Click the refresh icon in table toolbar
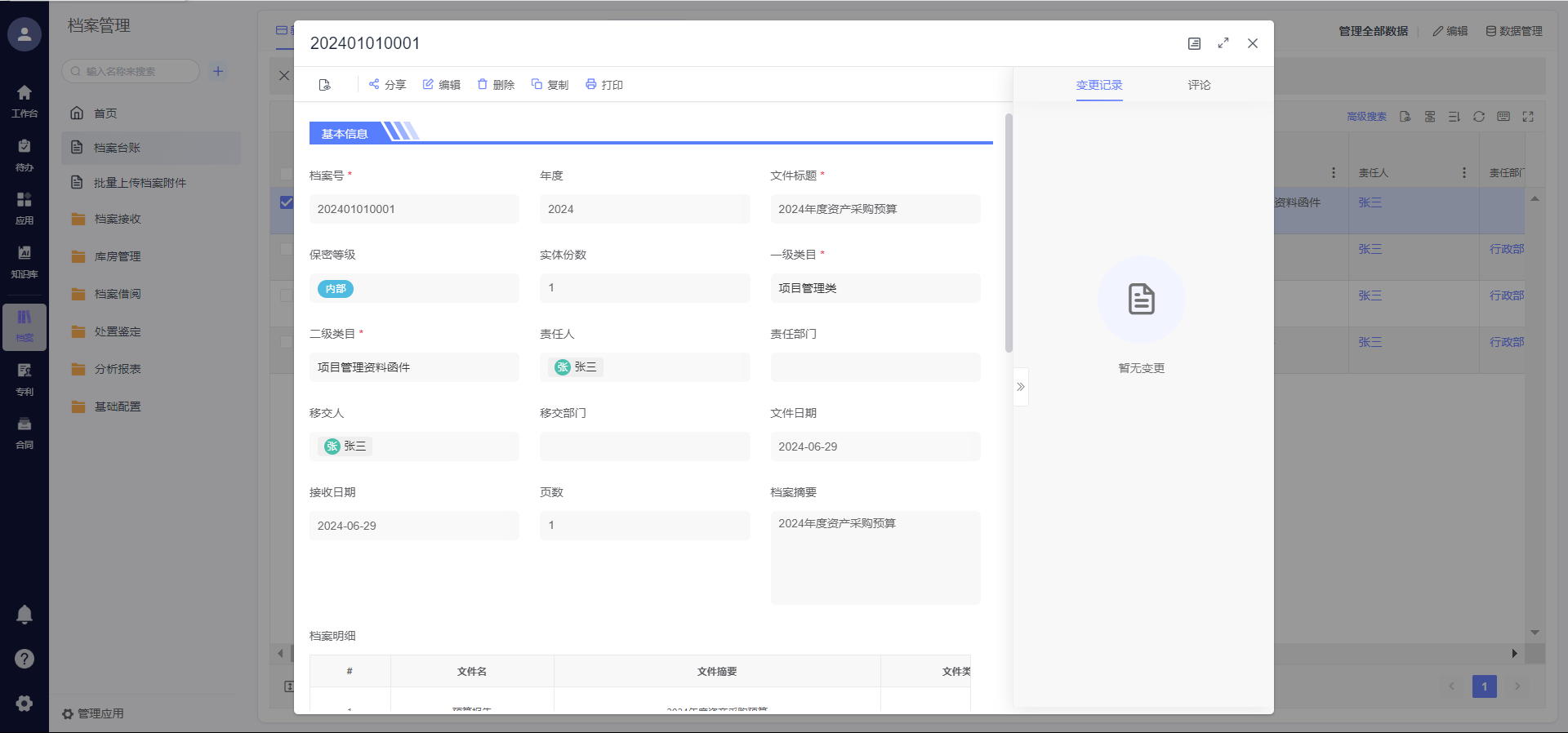Image resolution: width=1568 pixels, height=733 pixels. click(1478, 117)
